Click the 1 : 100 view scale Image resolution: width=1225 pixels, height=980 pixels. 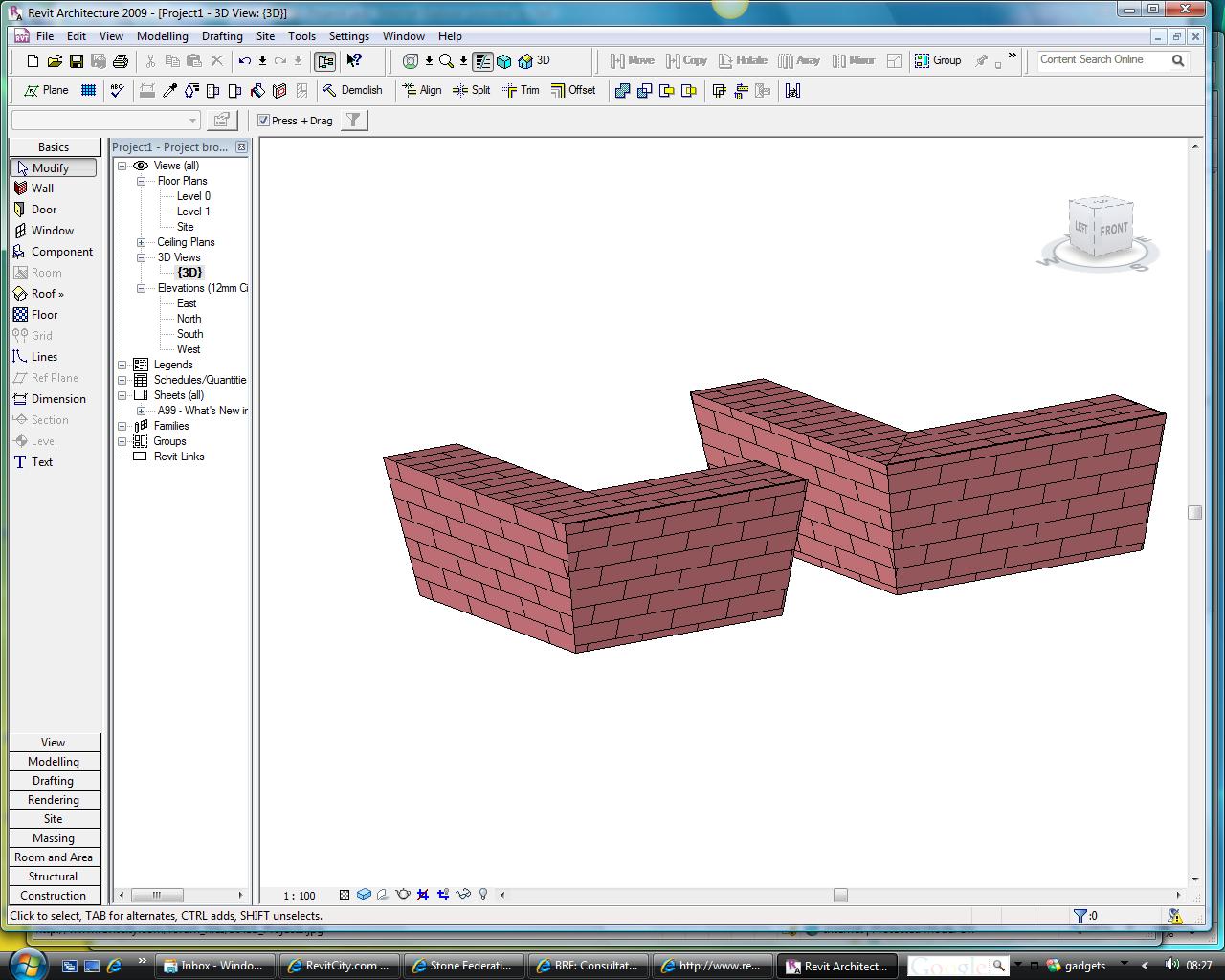click(x=300, y=896)
